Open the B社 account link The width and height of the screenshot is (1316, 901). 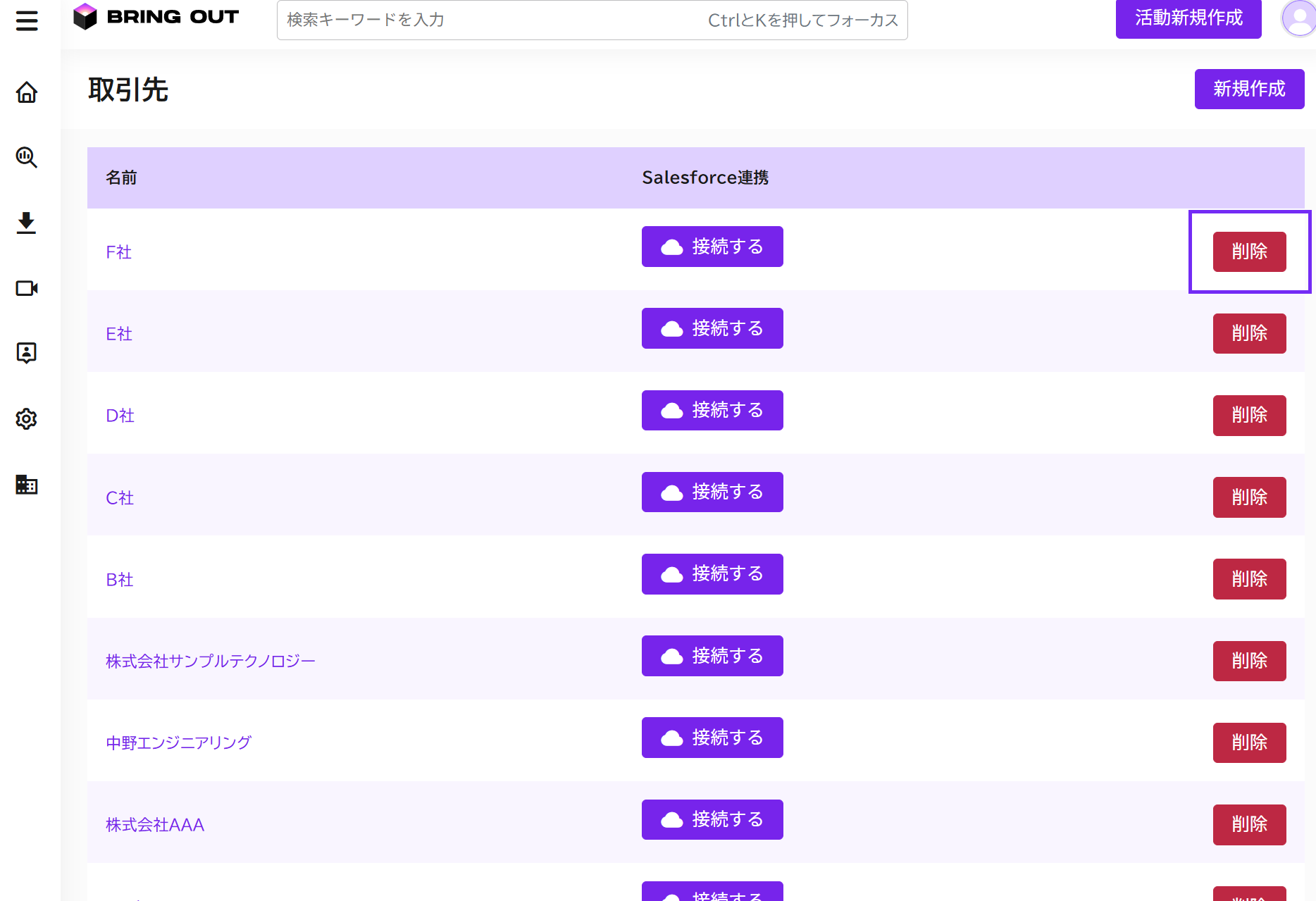[x=120, y=580]
